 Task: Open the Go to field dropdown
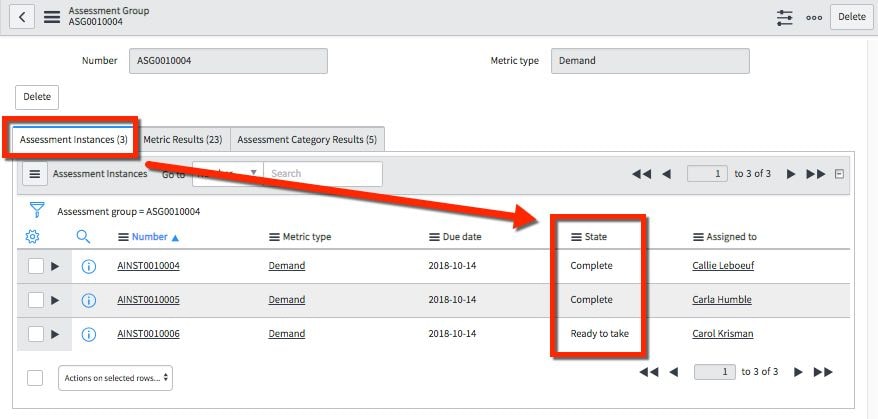pyautogui.click(x=227, y=174)
